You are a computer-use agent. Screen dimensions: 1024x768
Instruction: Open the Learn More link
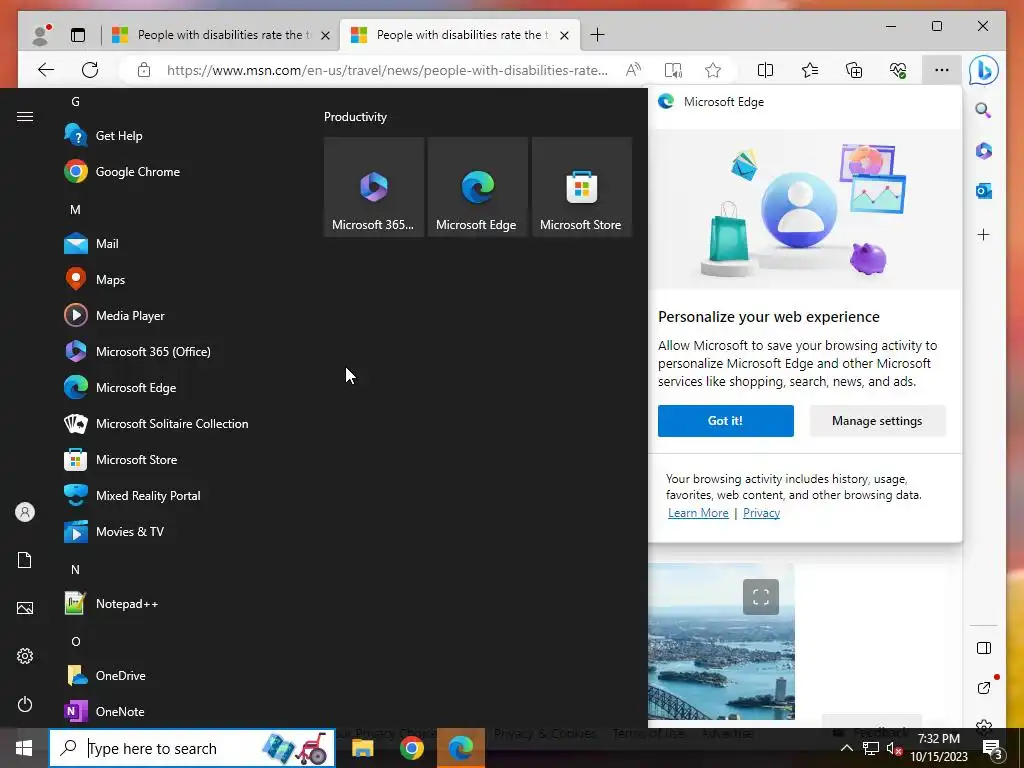pos(698,513)
